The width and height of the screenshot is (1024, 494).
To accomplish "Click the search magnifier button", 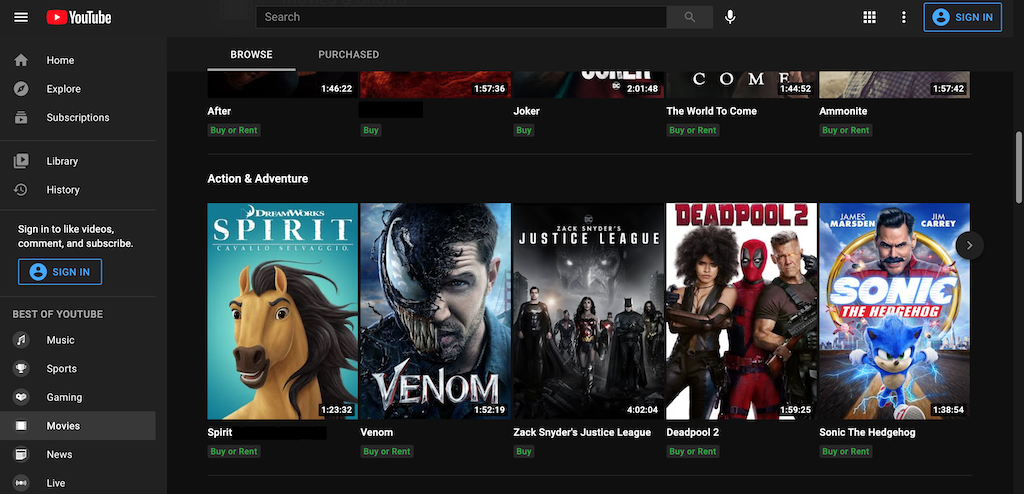I will 690,17.
